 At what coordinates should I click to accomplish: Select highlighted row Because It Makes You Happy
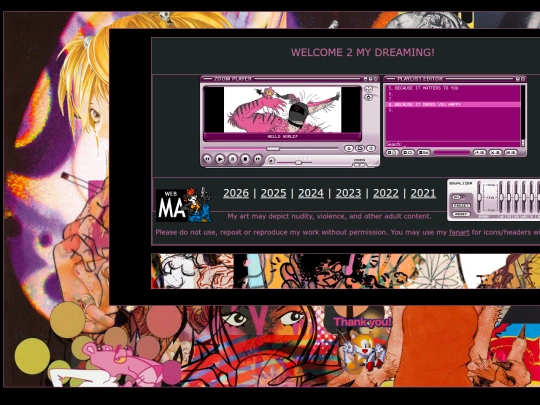click(453, 104)
